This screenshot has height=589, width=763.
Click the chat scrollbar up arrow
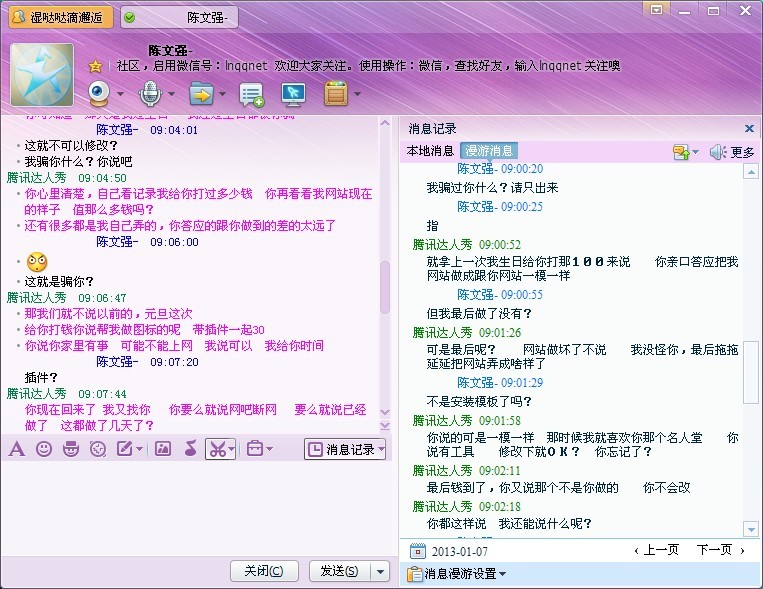(x=385, y=123)
